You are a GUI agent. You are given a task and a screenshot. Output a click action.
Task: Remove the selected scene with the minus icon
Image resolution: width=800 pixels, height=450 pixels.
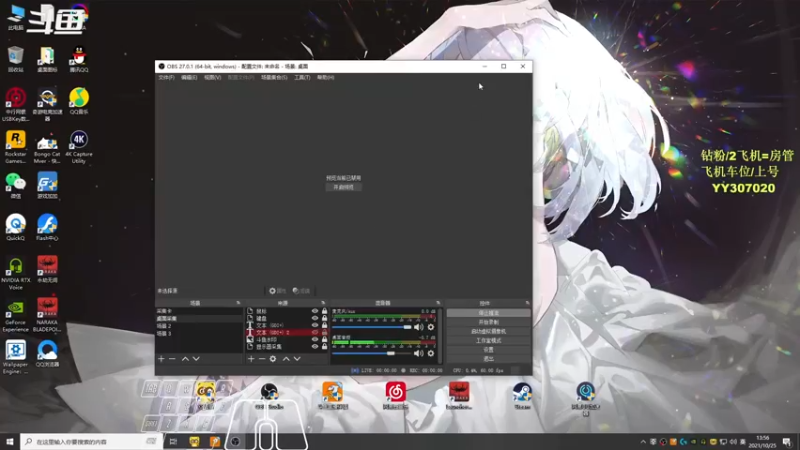(x=172, y=359)
